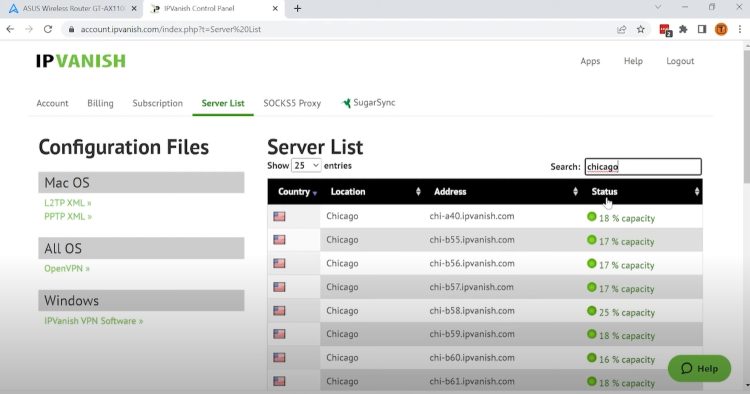
Task: Click the US flag in chi-a40 row
Action: click(279, 216)
